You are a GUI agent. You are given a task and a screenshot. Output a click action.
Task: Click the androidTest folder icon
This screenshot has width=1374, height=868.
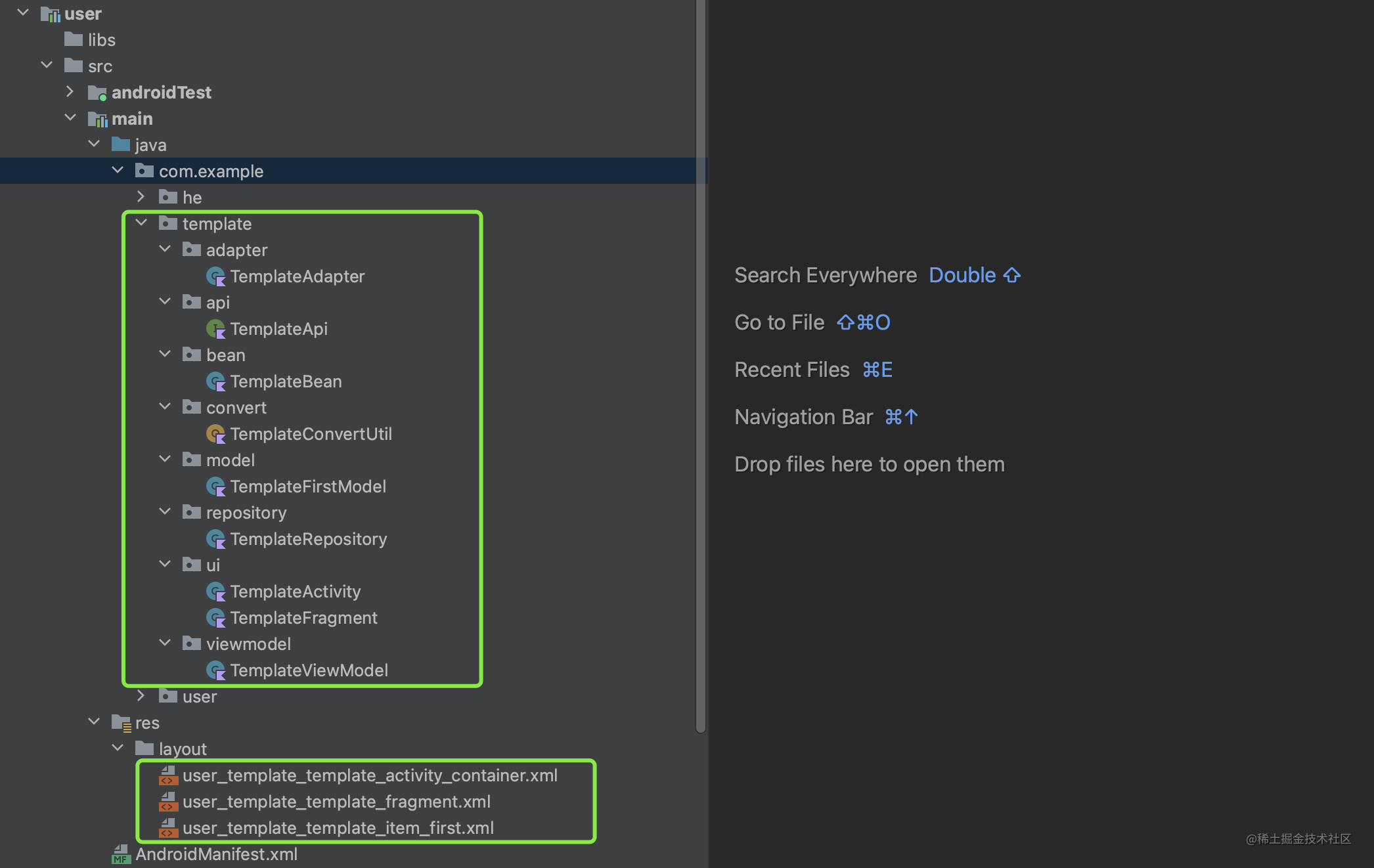97,93
